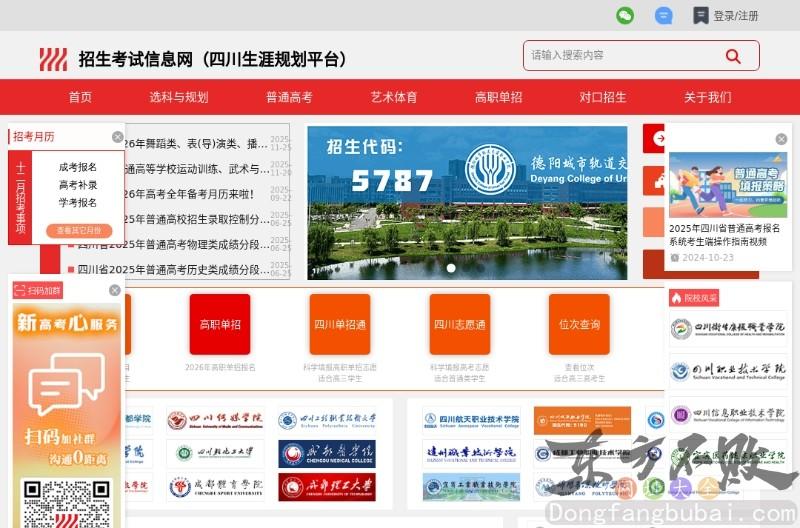Click the red site logo
The width and height of the screenshot is (800, 528).
point(53,59)
